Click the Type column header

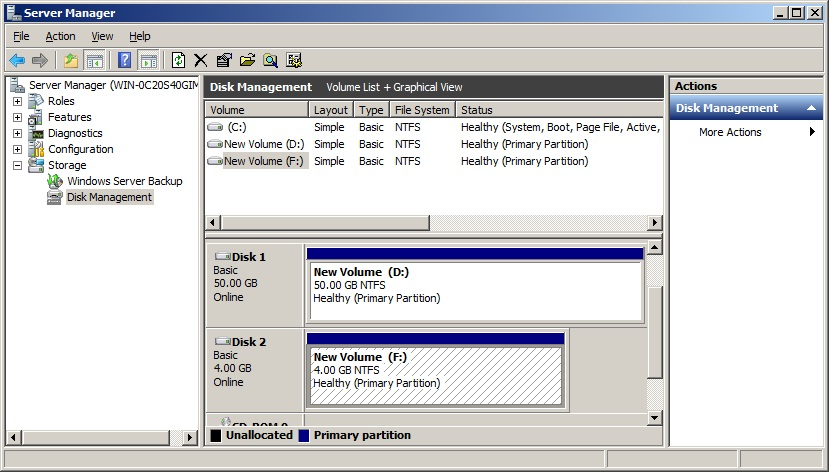coord(372,110)
